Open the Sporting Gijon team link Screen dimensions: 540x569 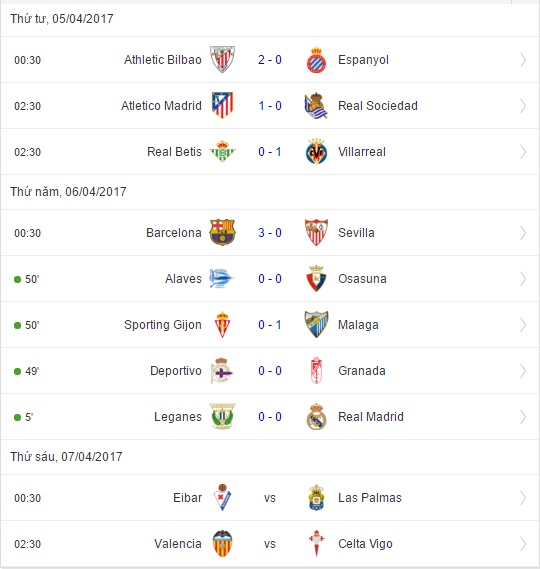click(163, 325)
